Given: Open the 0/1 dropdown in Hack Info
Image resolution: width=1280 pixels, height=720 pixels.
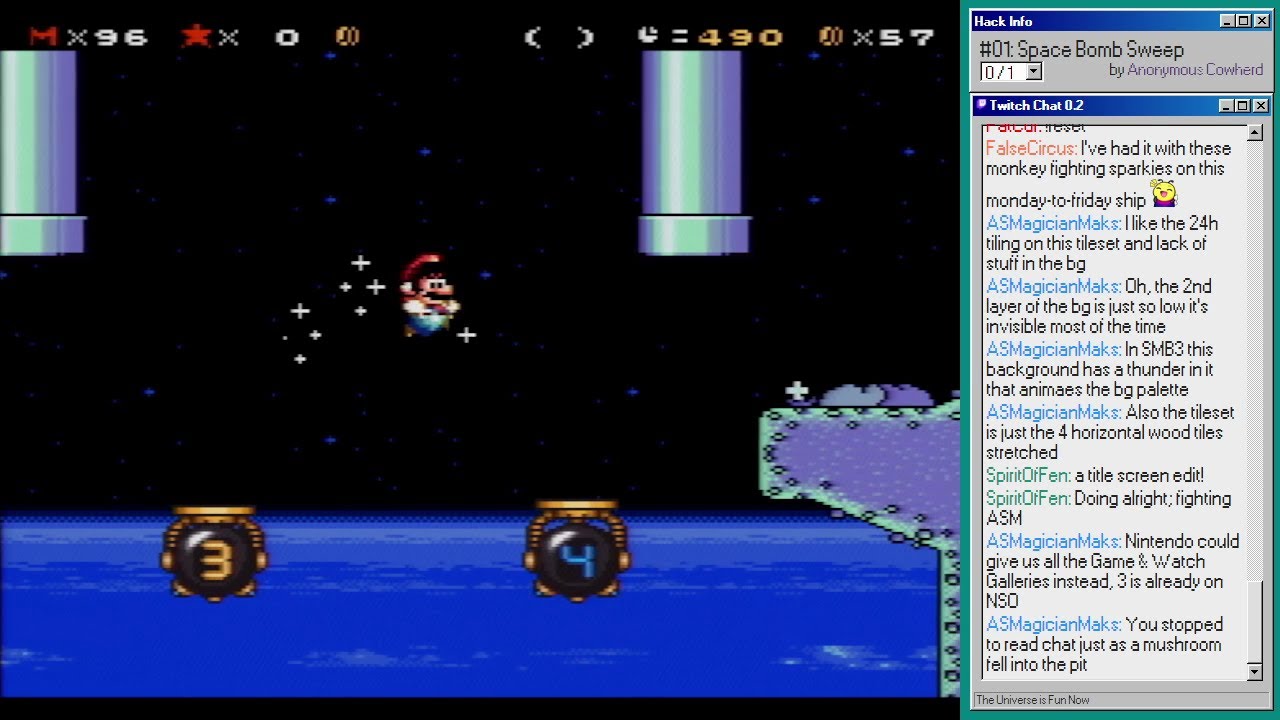Looking at the screenshot, I should [x=1034, y=72].
